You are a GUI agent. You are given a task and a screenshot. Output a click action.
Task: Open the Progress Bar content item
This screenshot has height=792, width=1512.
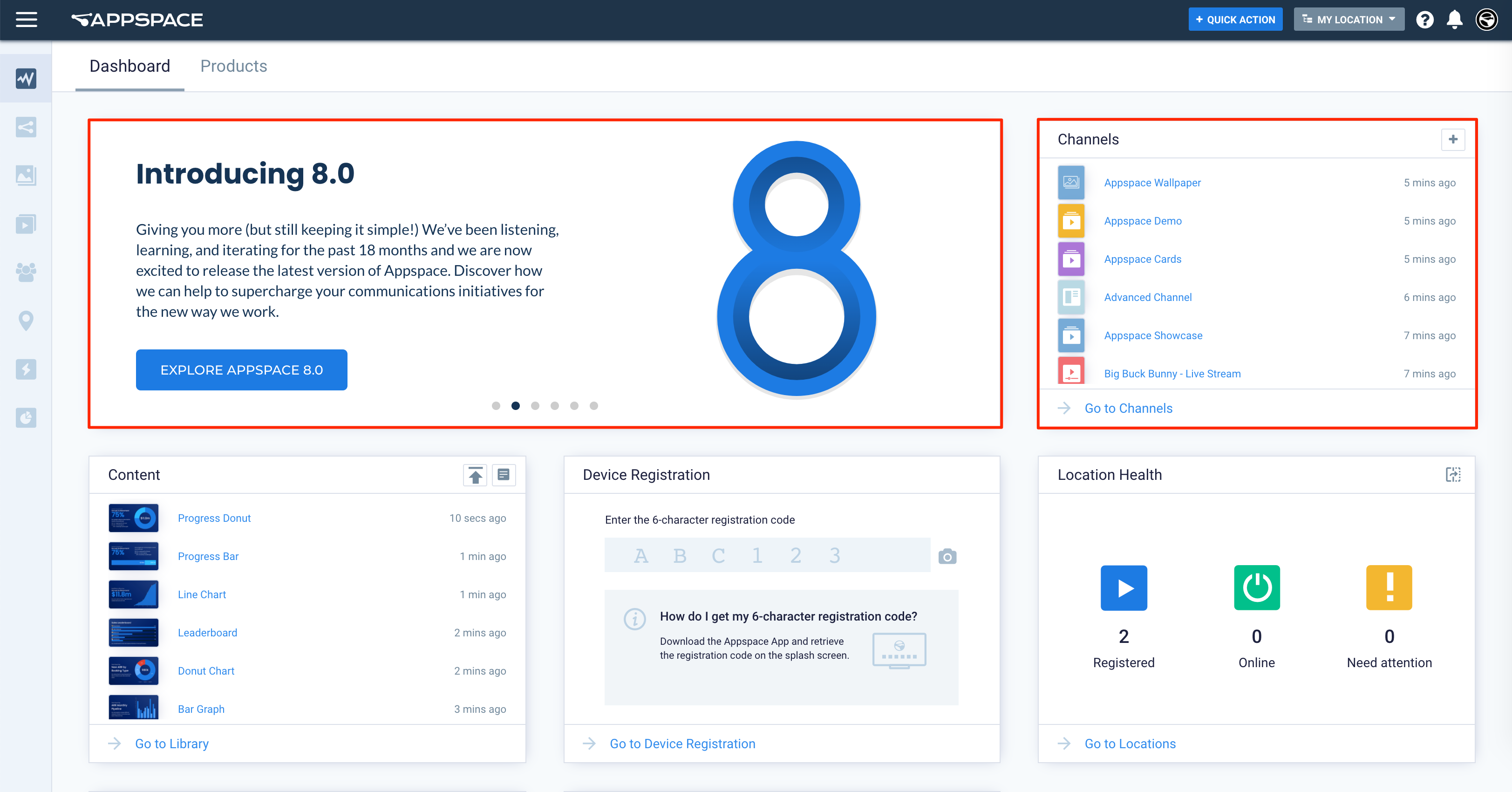(208, 556)
